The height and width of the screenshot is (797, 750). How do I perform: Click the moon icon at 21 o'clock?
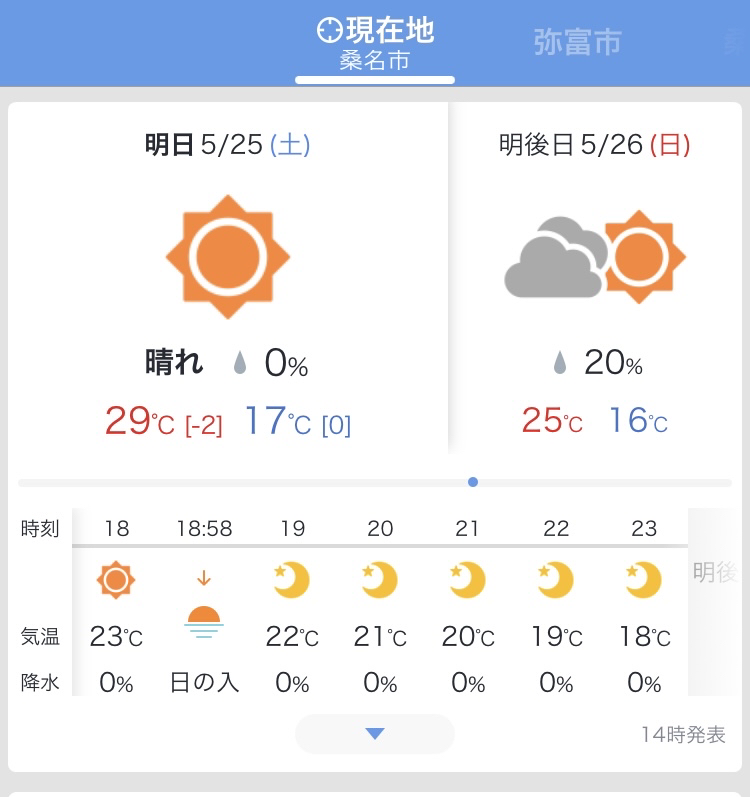pyautogui.click(x=467, y=580)
